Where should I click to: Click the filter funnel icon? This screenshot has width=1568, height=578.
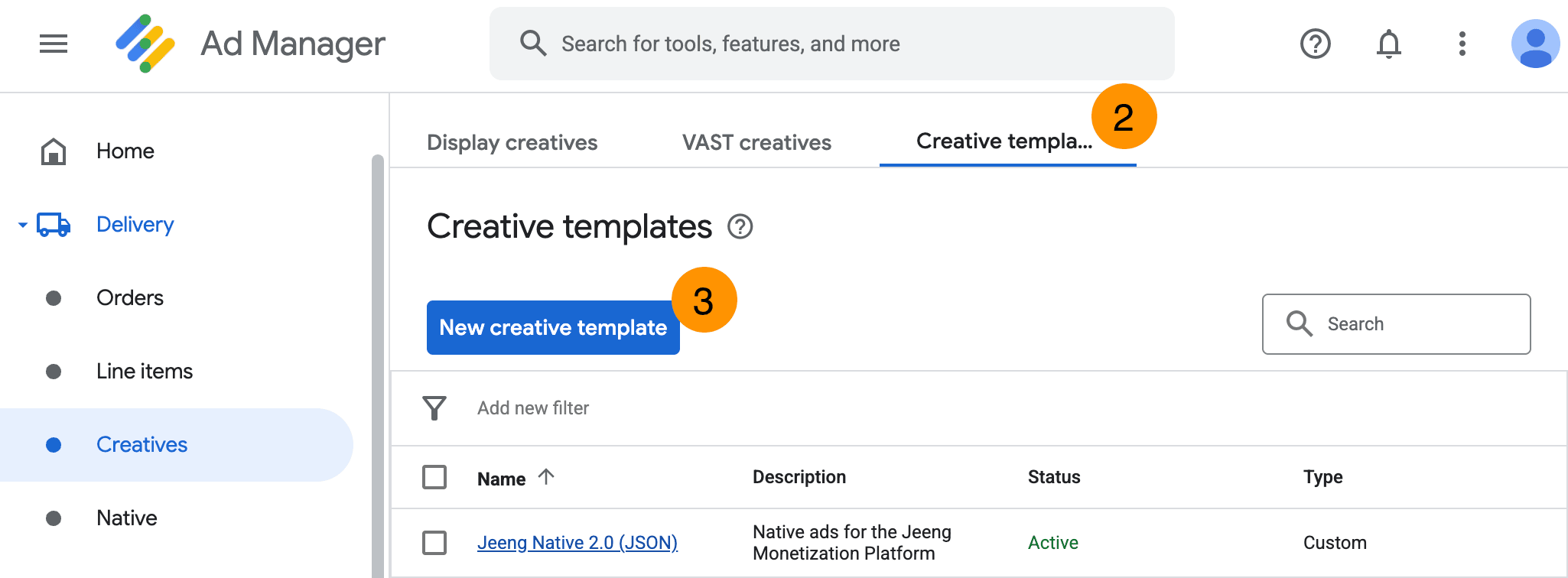[x=434, y=408]
